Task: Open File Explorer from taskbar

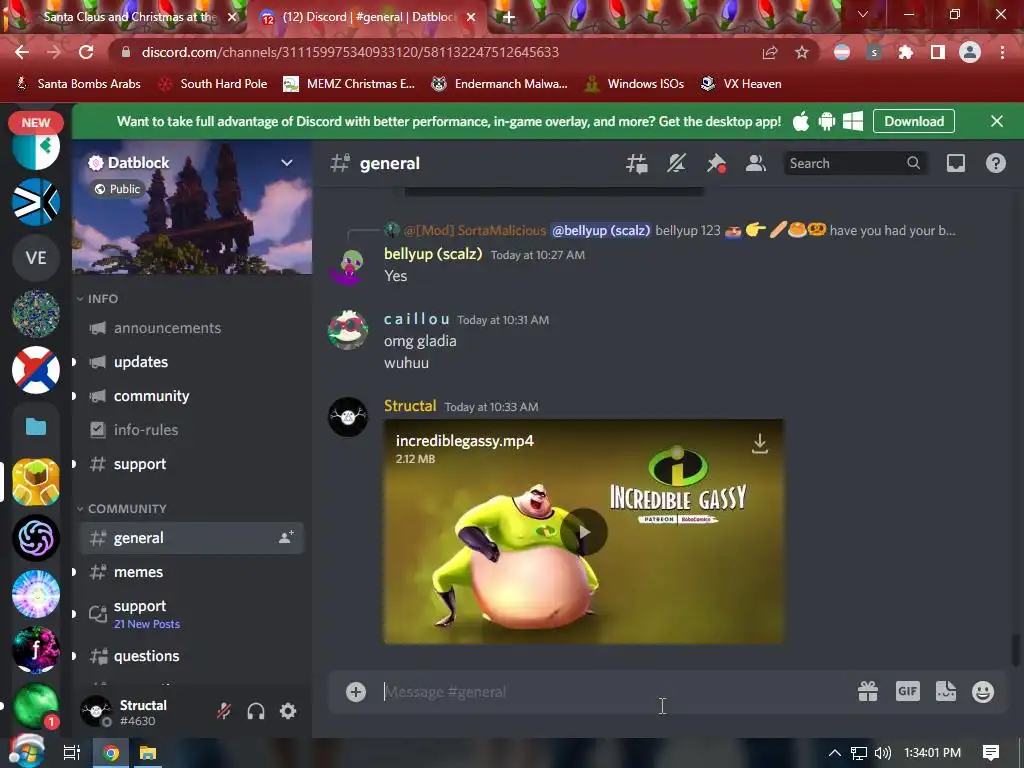Action: (148, 753)
